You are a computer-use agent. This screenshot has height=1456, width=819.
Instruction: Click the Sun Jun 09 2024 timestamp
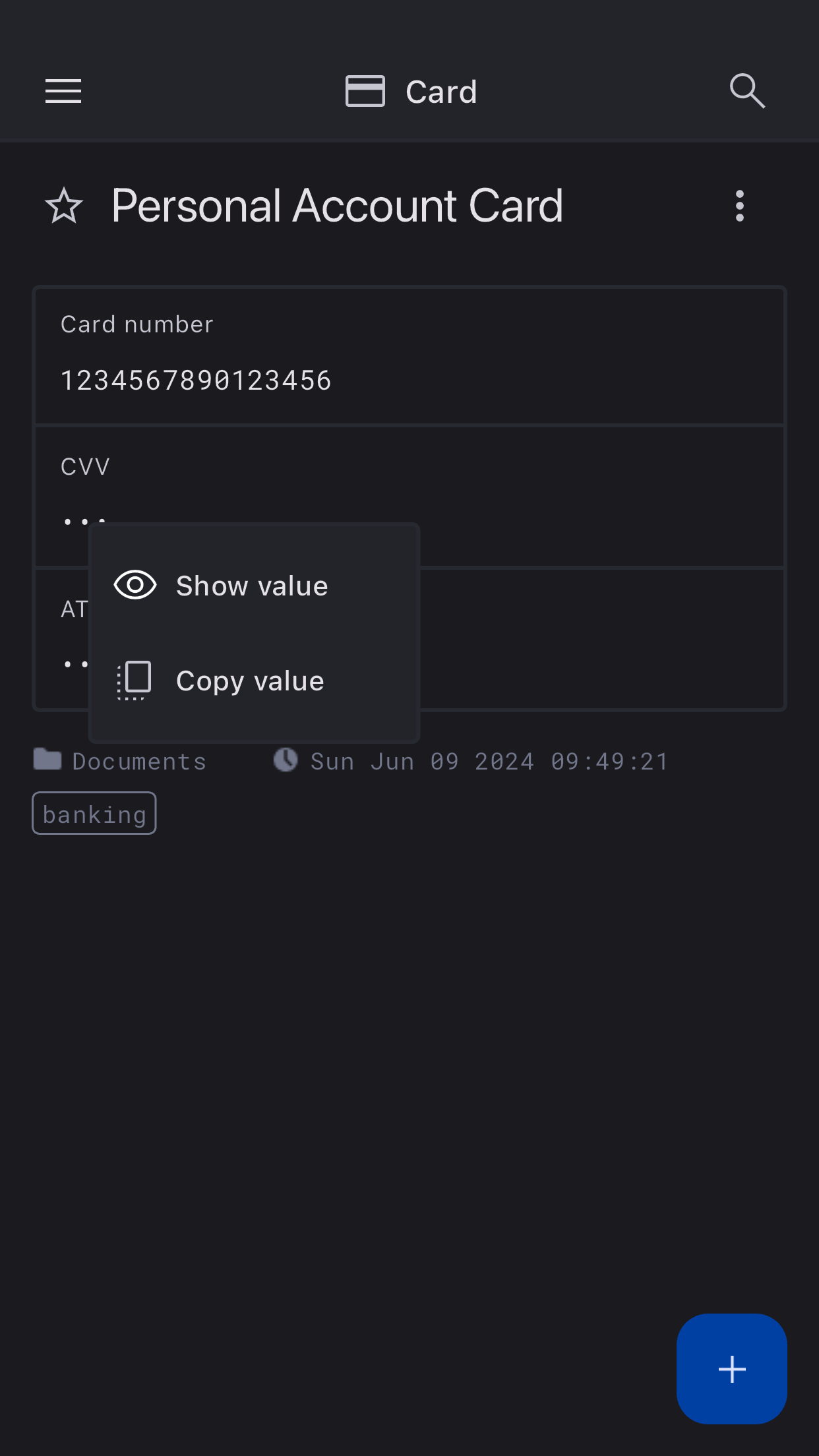point(489,762)
